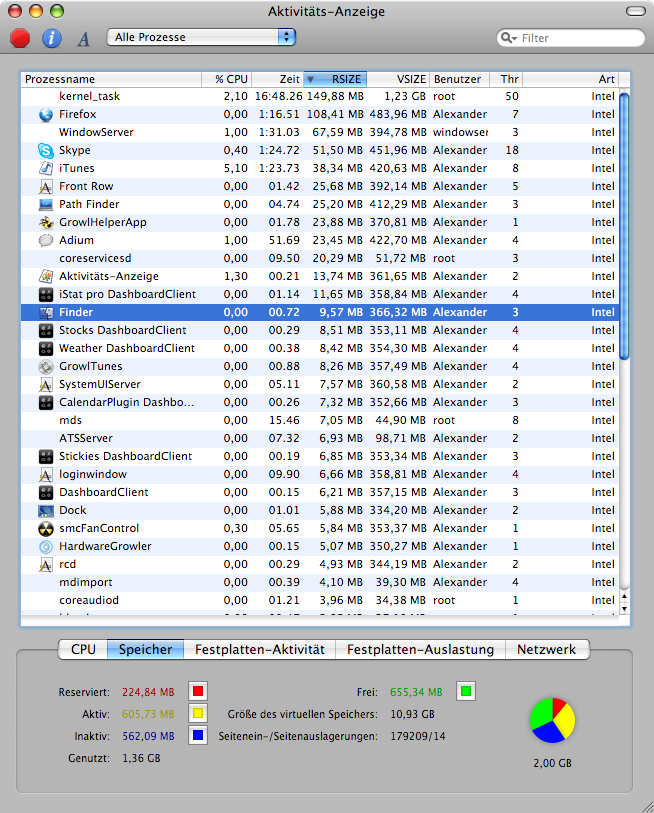Select the mds process row
The width and height of the screenshot is (654, 813).
(x=320, y=420)
